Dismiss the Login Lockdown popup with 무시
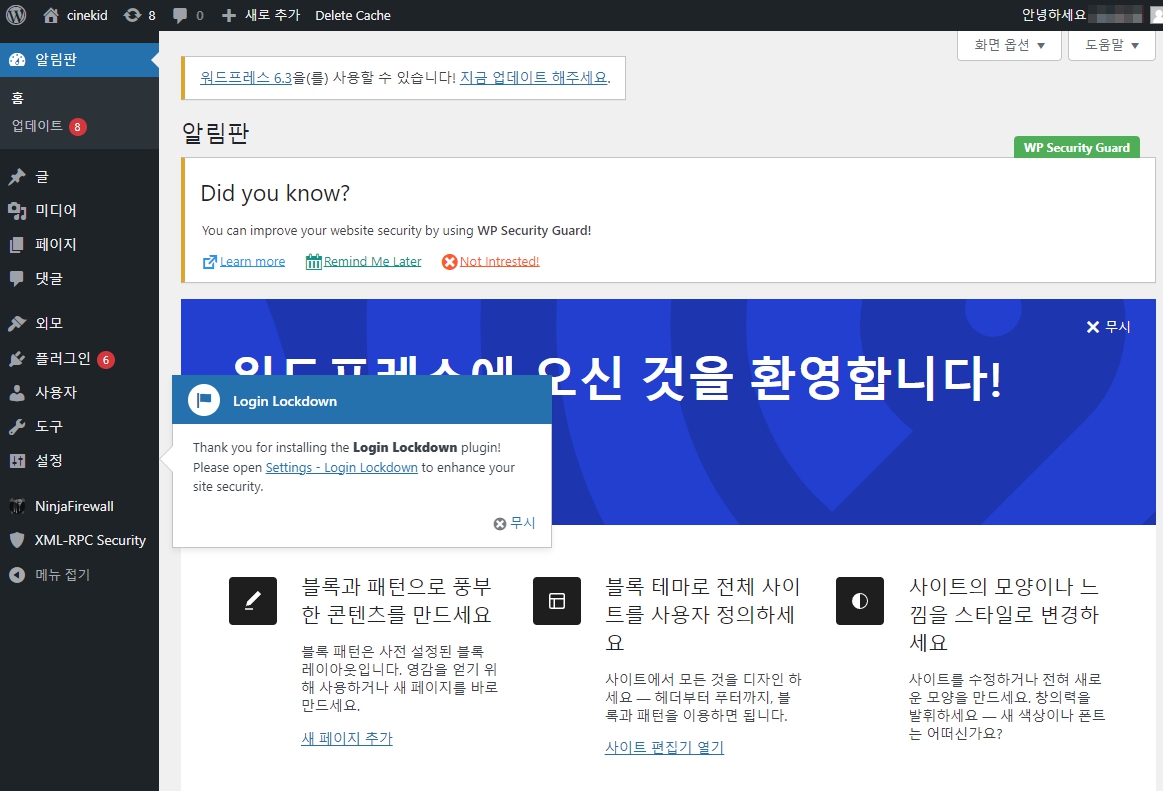 515,523
